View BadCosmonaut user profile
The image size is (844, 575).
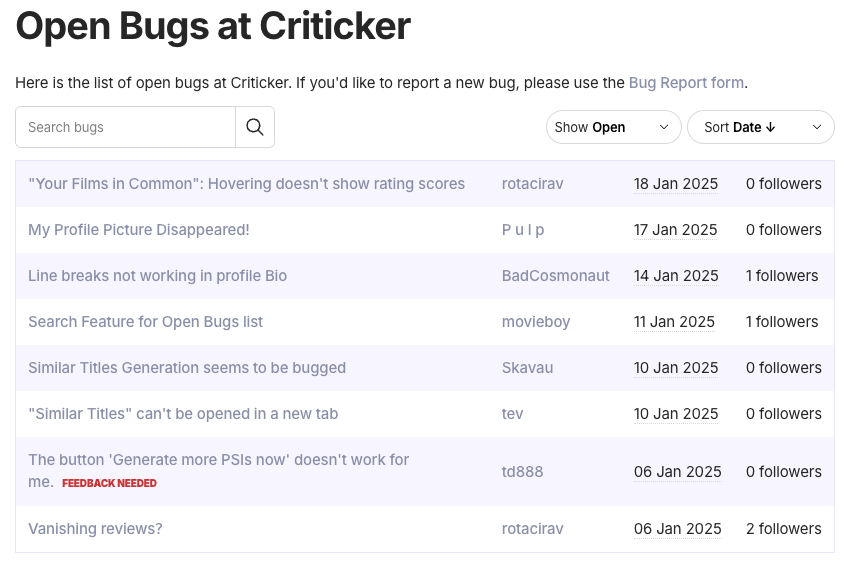[x=555, y=276]
